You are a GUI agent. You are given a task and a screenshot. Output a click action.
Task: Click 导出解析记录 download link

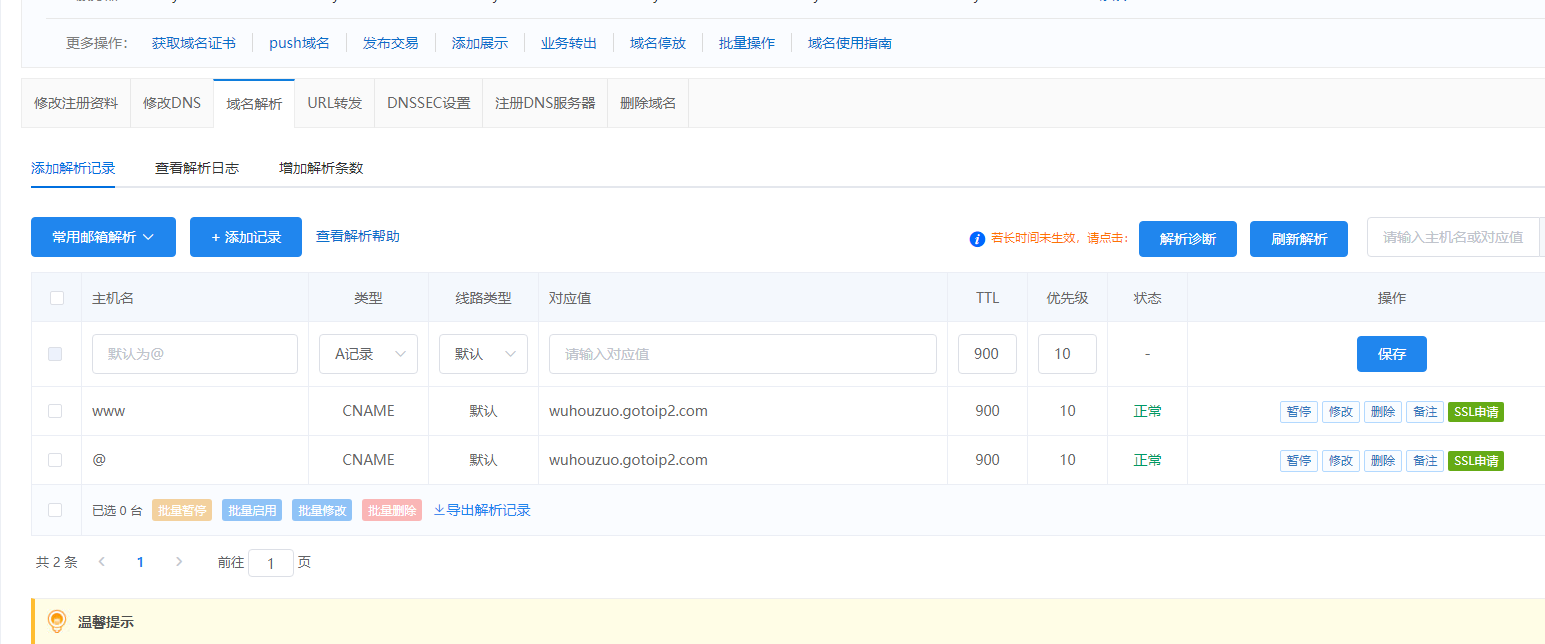[482, 510]
